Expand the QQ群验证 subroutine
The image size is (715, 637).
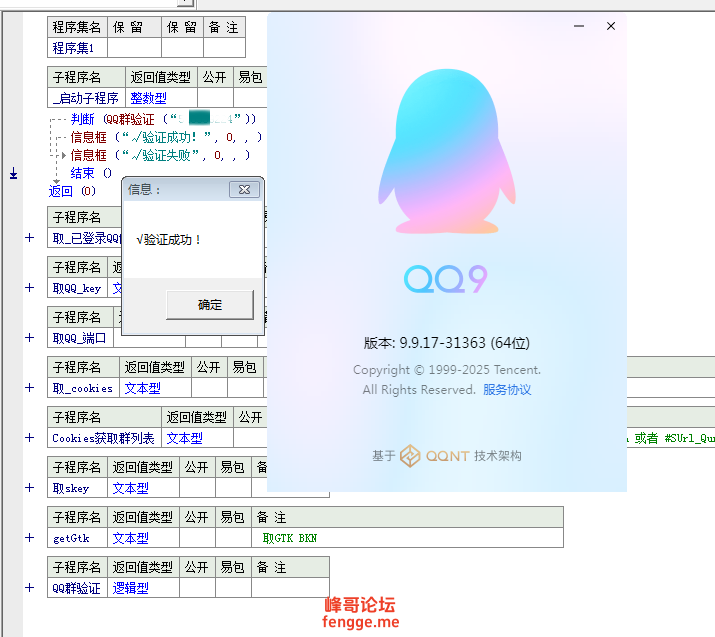point(30,588)
